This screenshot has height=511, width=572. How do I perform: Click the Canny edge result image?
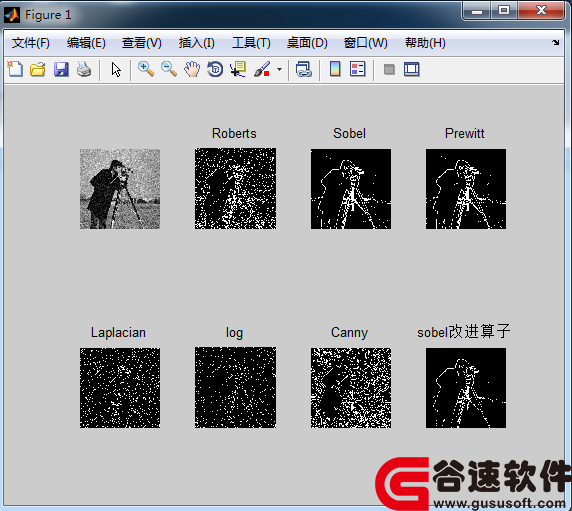(x=351, y=388)
